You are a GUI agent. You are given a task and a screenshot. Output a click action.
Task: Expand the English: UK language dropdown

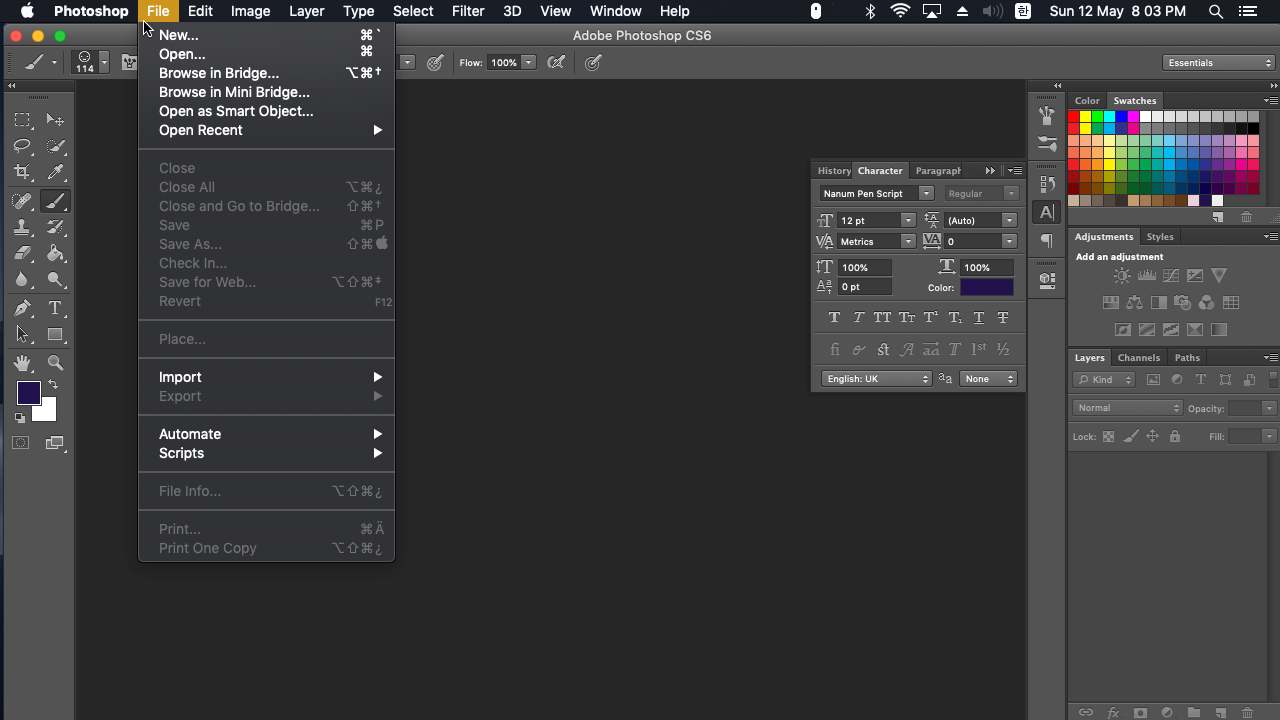click(877, 379)
